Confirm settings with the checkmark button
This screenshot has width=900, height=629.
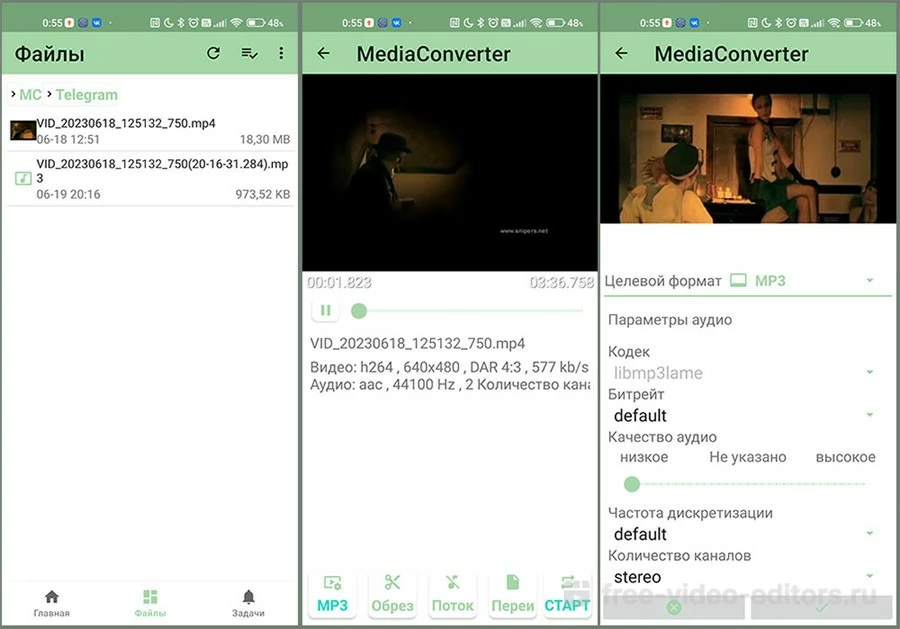(x=821, y=607)
